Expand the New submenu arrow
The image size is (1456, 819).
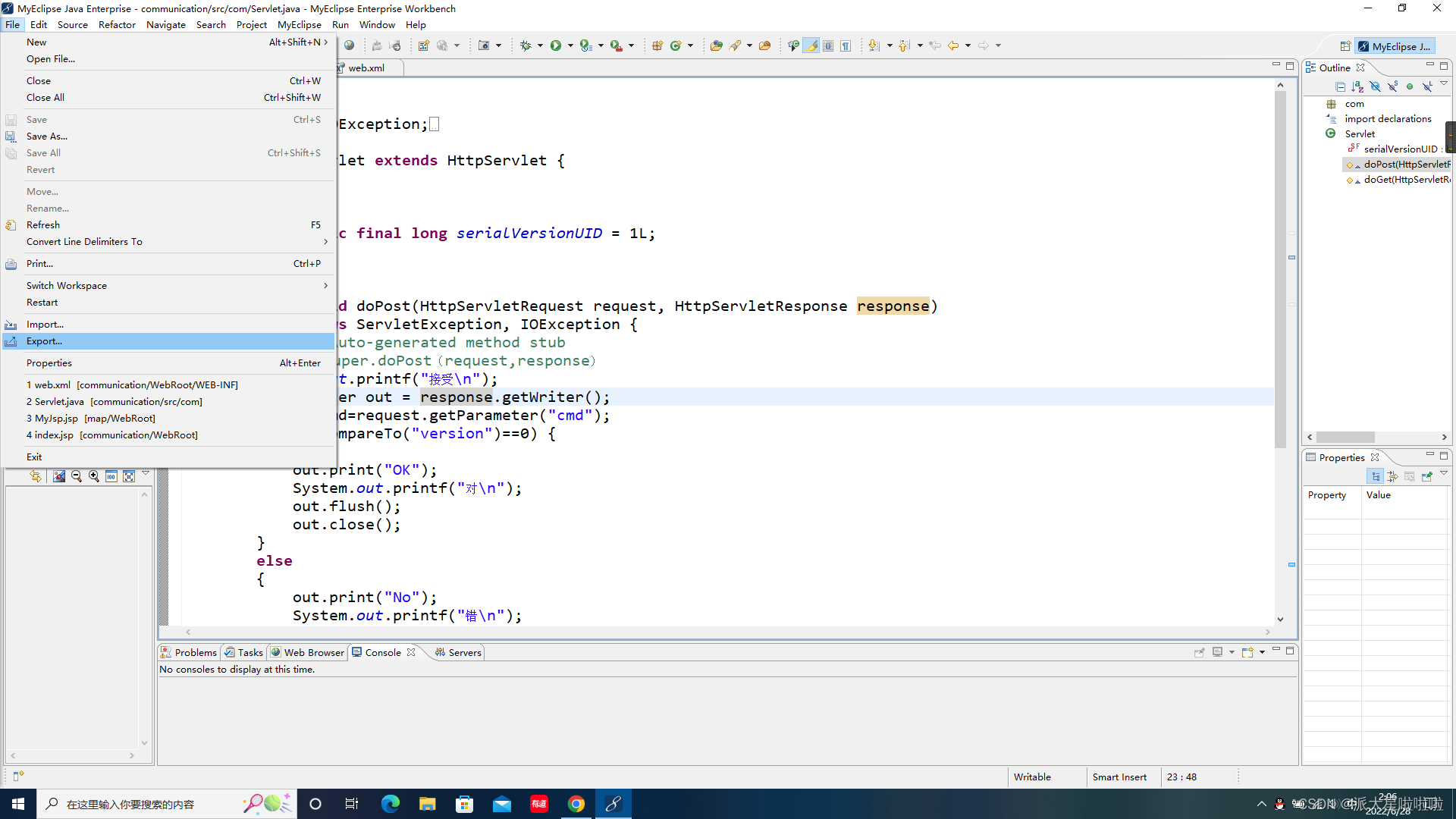pos(326,42)
